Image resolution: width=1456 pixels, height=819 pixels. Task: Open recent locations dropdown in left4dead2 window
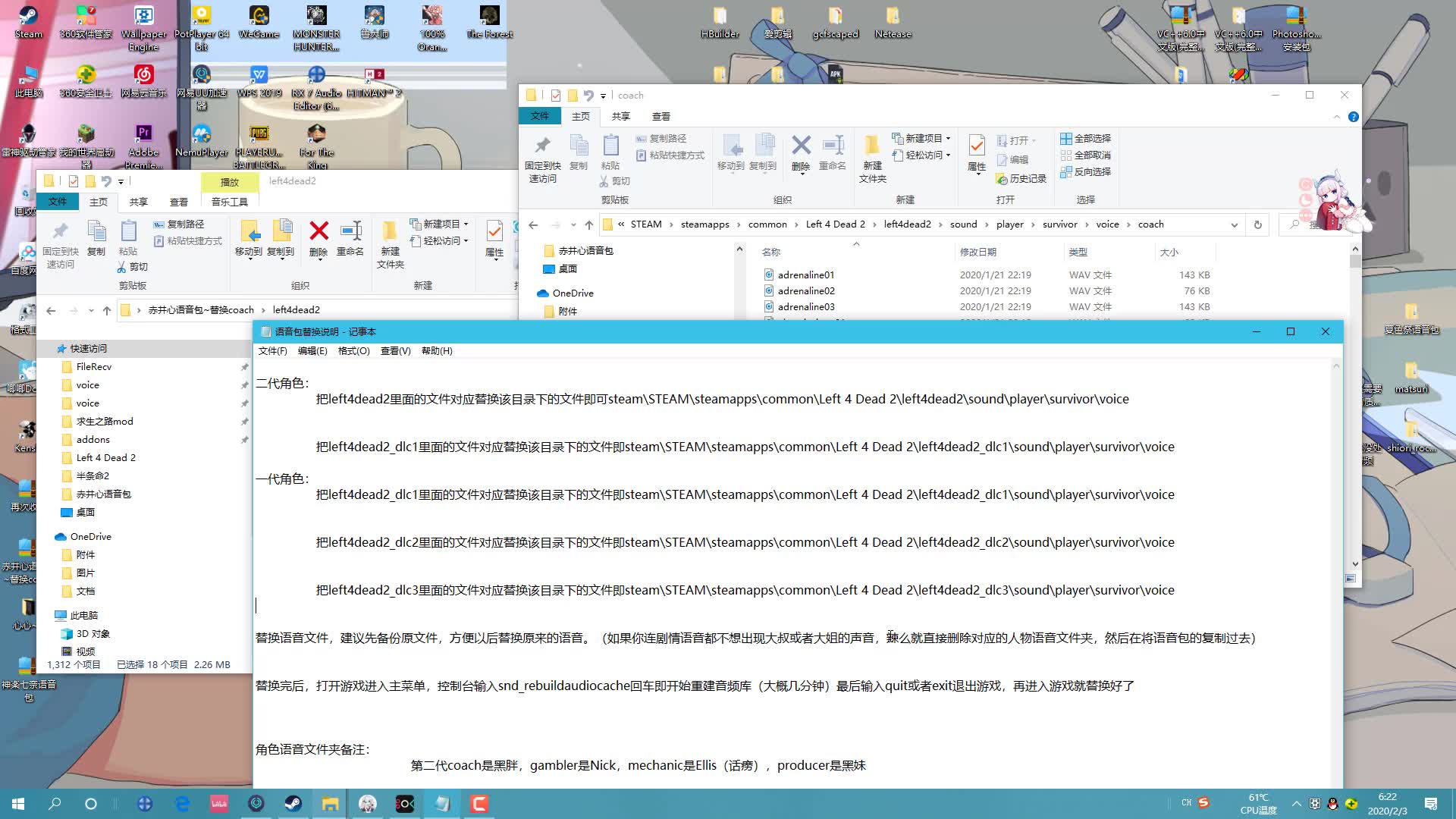click(x=91, y=310)
